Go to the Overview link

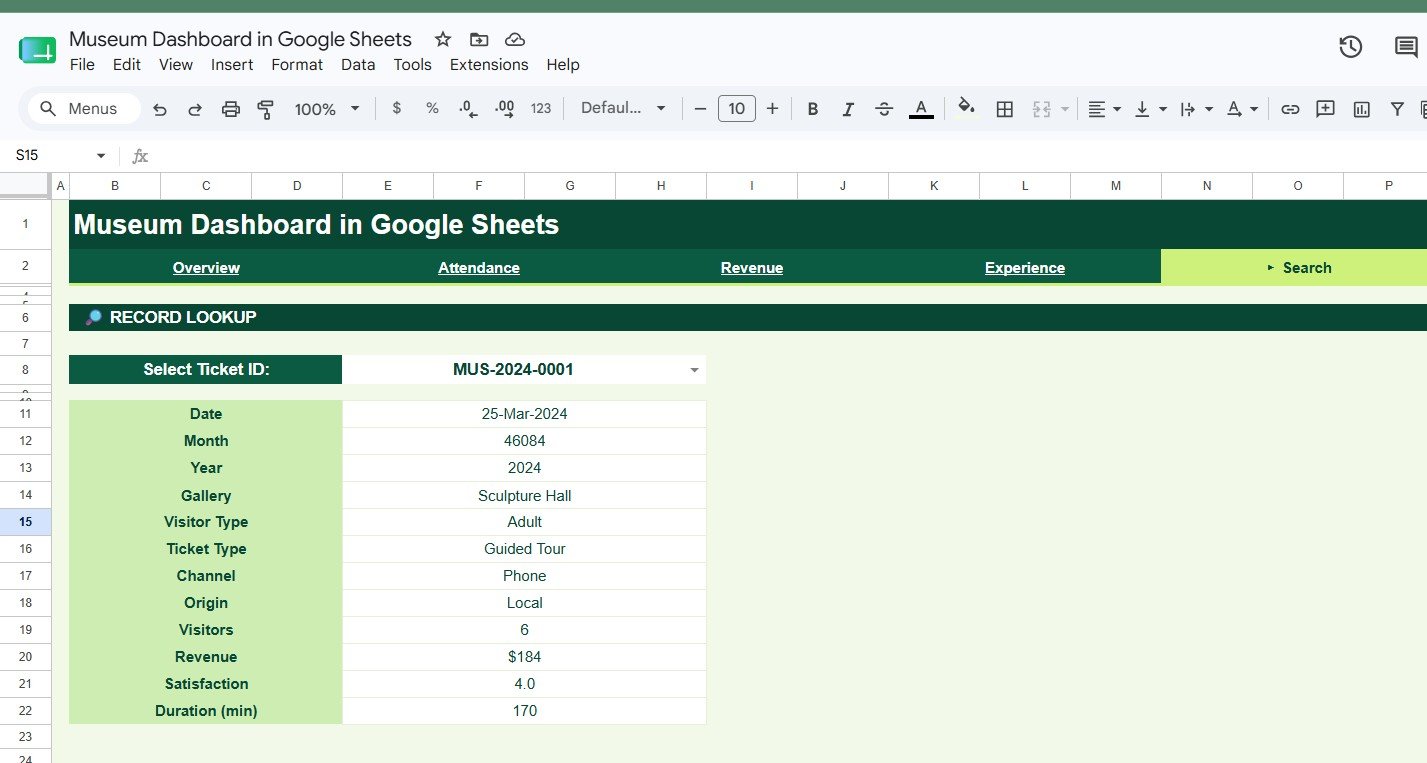click(x=206, y=268)
